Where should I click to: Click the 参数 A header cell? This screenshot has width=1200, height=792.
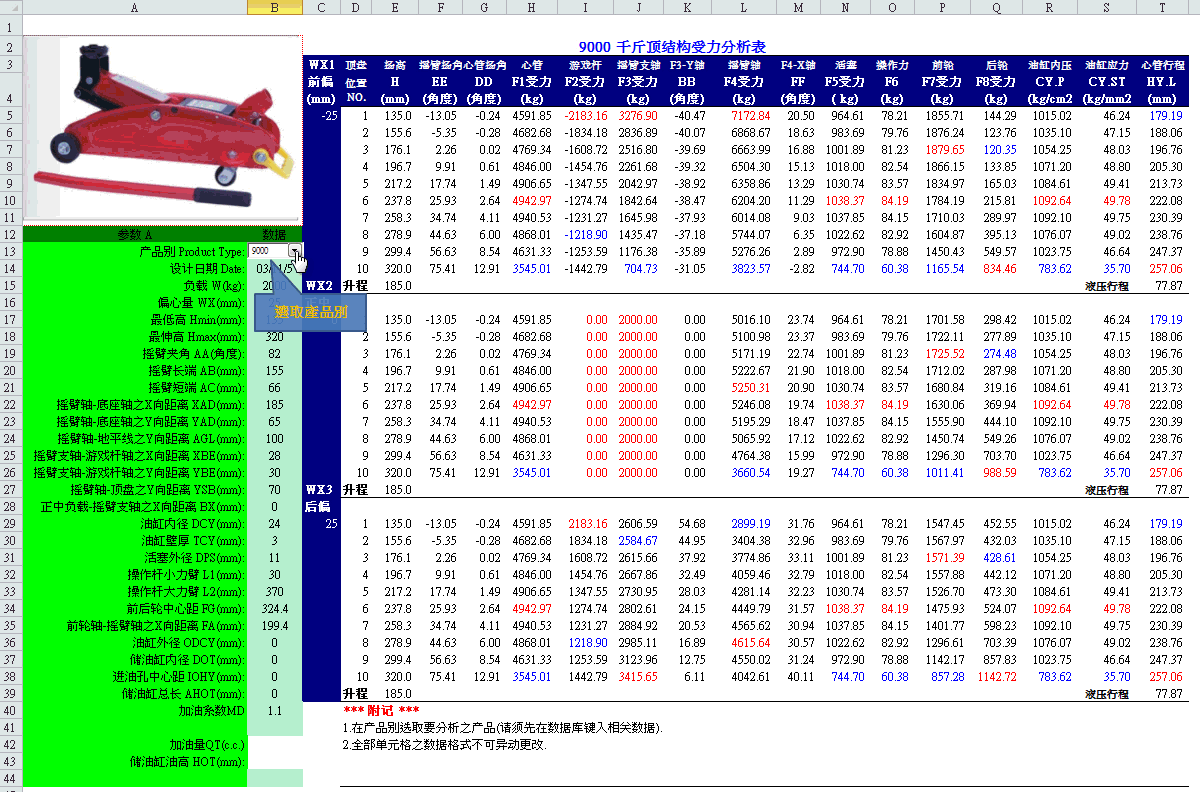134,234
